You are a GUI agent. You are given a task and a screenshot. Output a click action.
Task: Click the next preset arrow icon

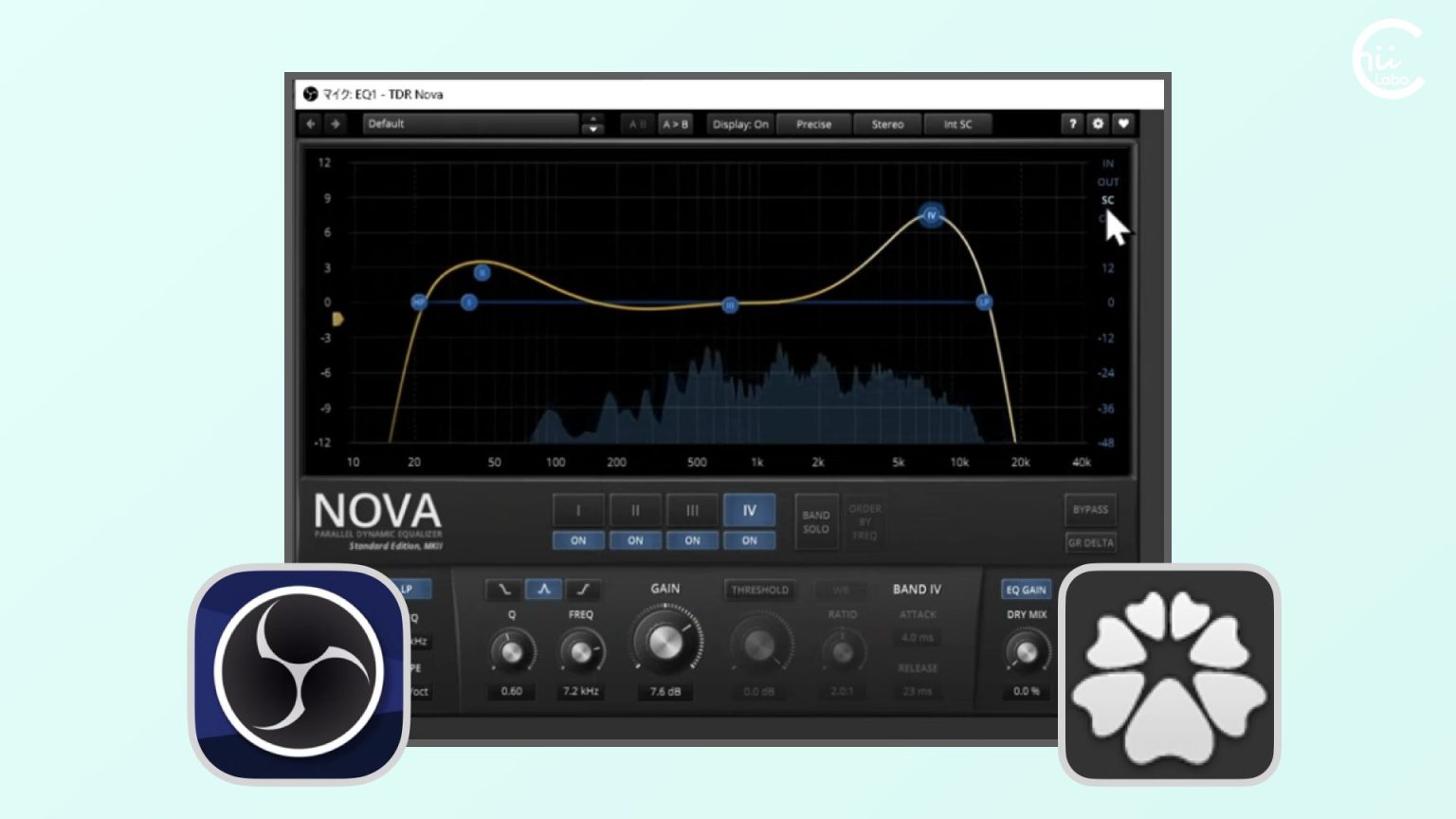336,124
